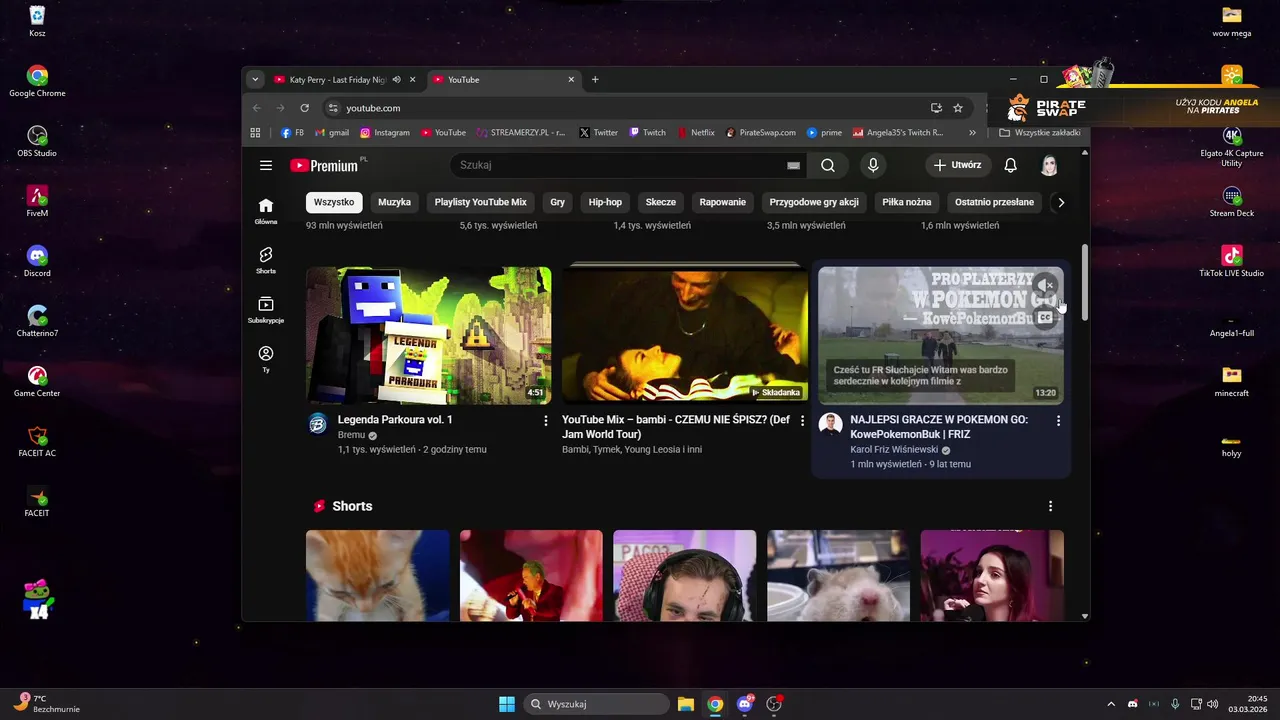Switch to the Katy Perry browser tab

click(336, 80)
